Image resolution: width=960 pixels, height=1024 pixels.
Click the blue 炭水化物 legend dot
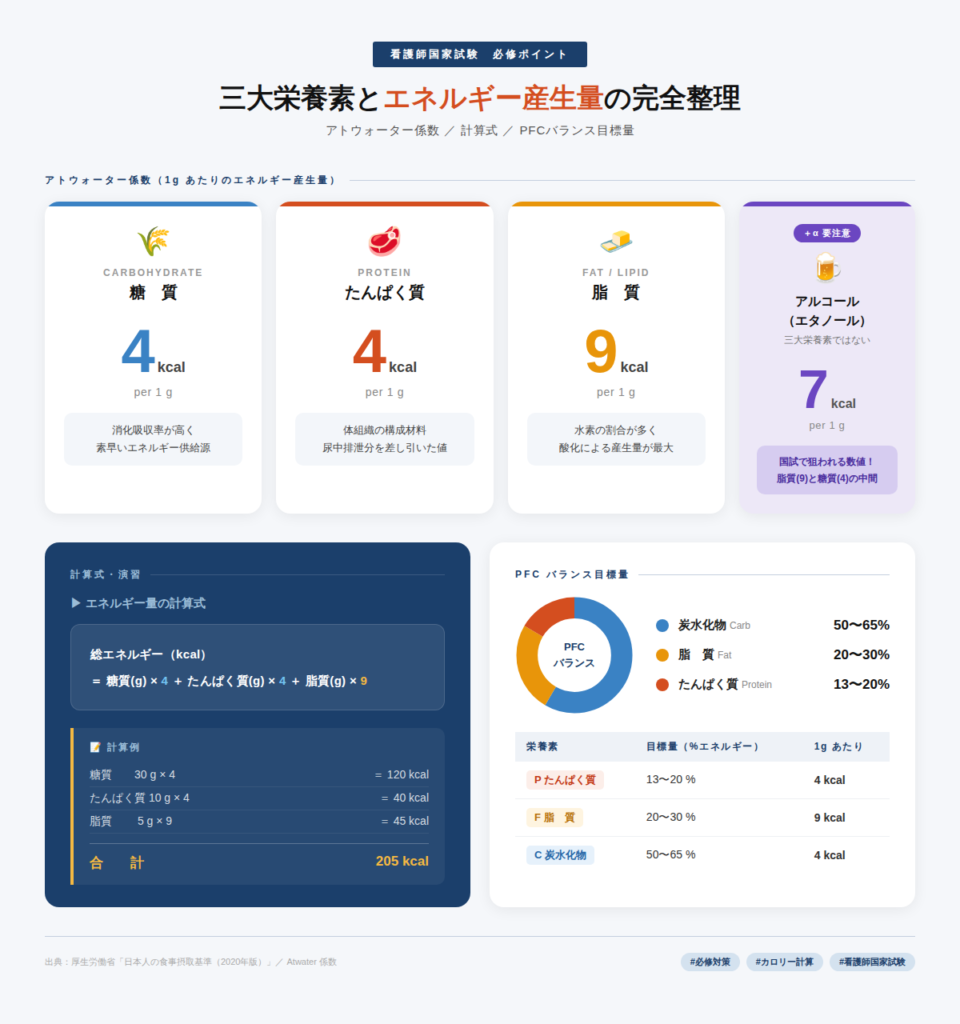point(662,625)
